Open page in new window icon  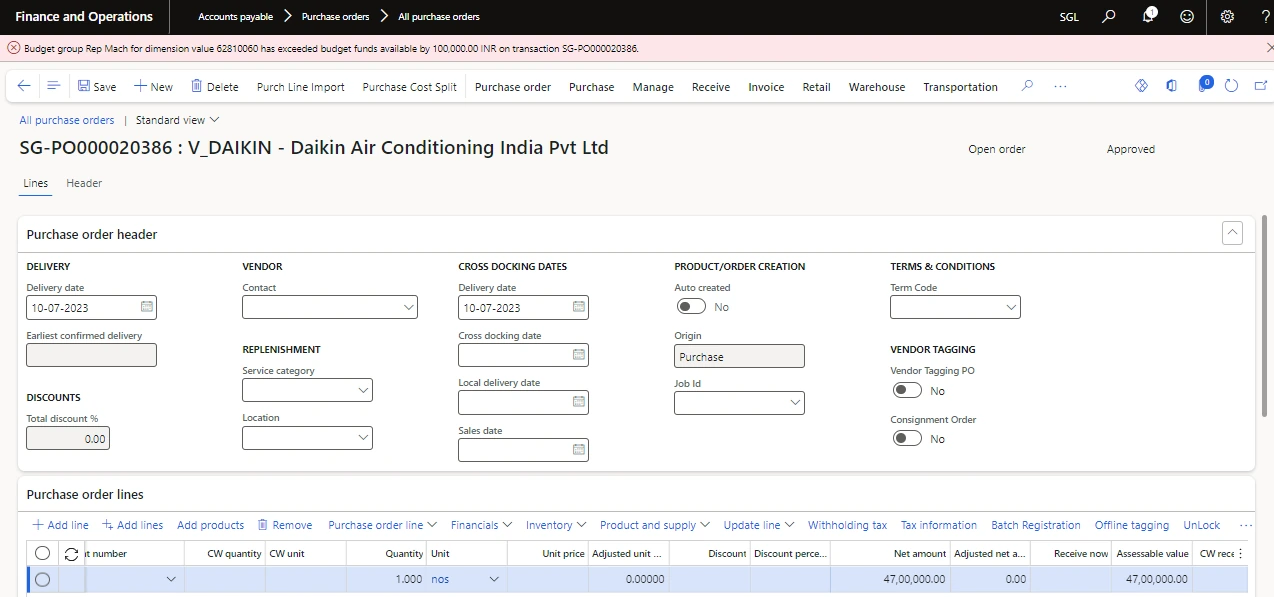1262,87
